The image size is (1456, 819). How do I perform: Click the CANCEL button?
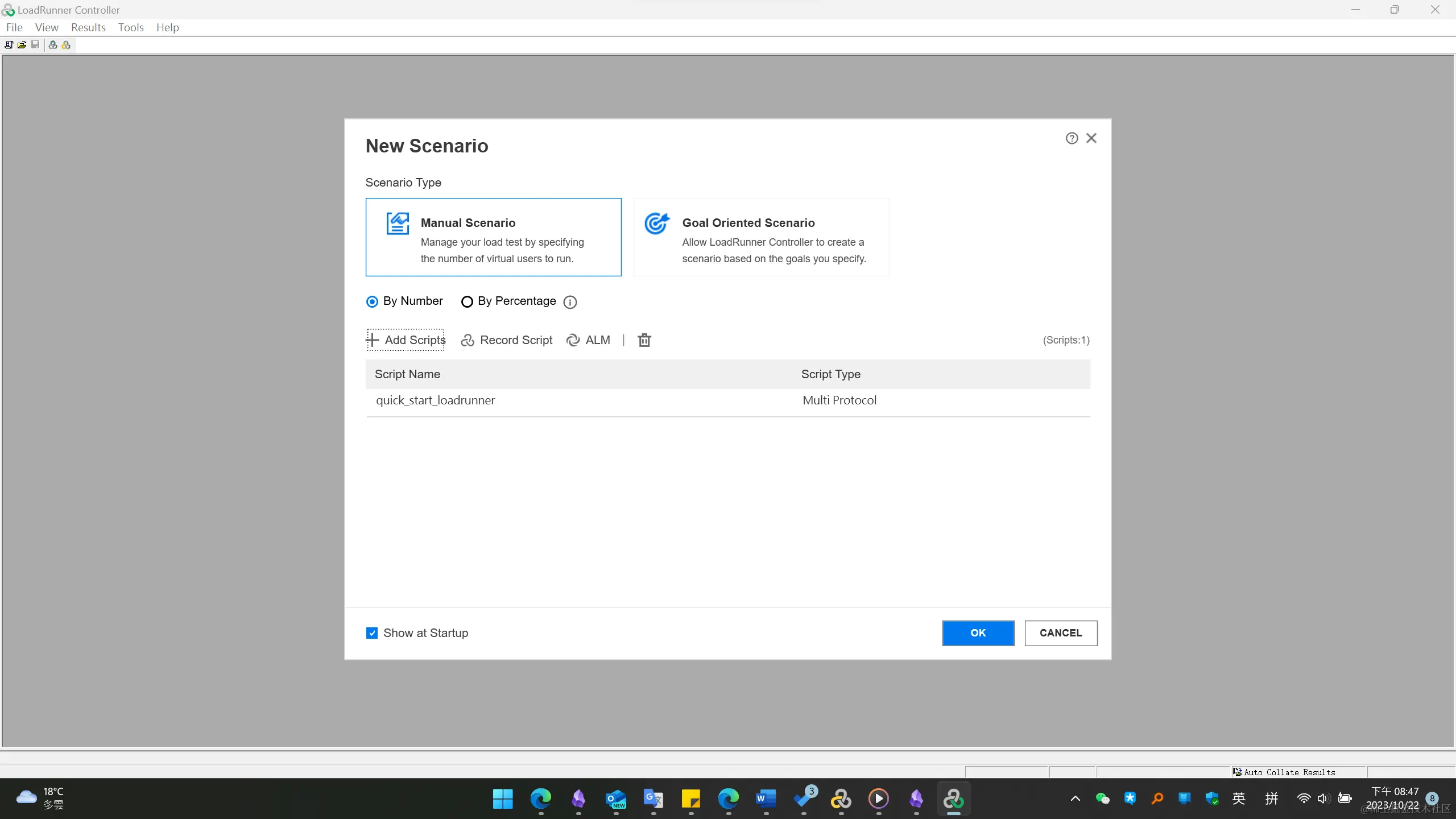[x=1061, y=633]
